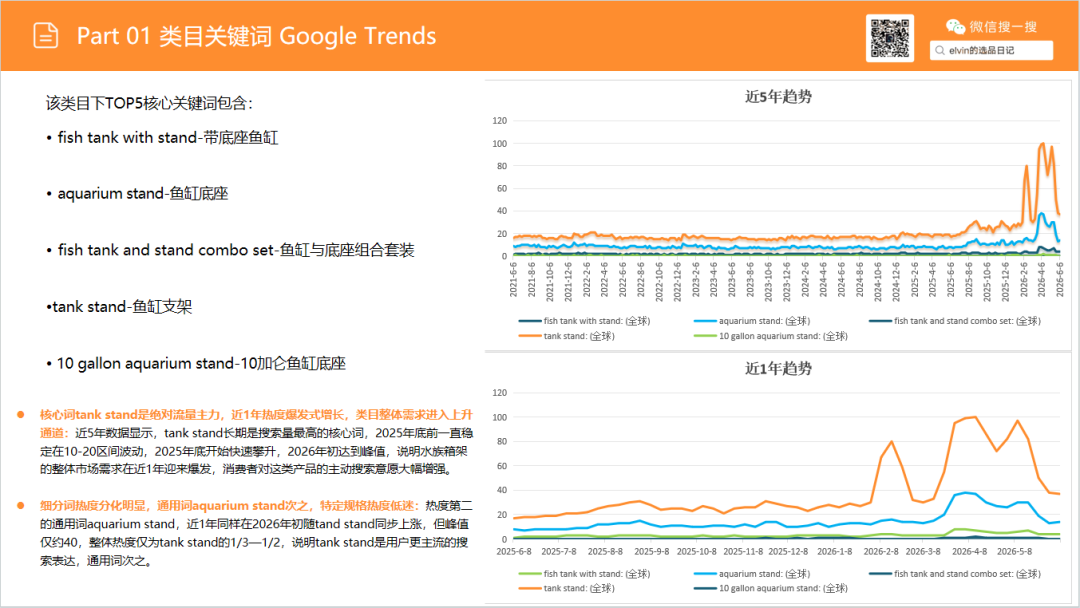Screen dimensions: 1080x608
Task: Click x-axis date 2026-5-8 in 近1年趋势 chart
Action: pos(1015,552)
